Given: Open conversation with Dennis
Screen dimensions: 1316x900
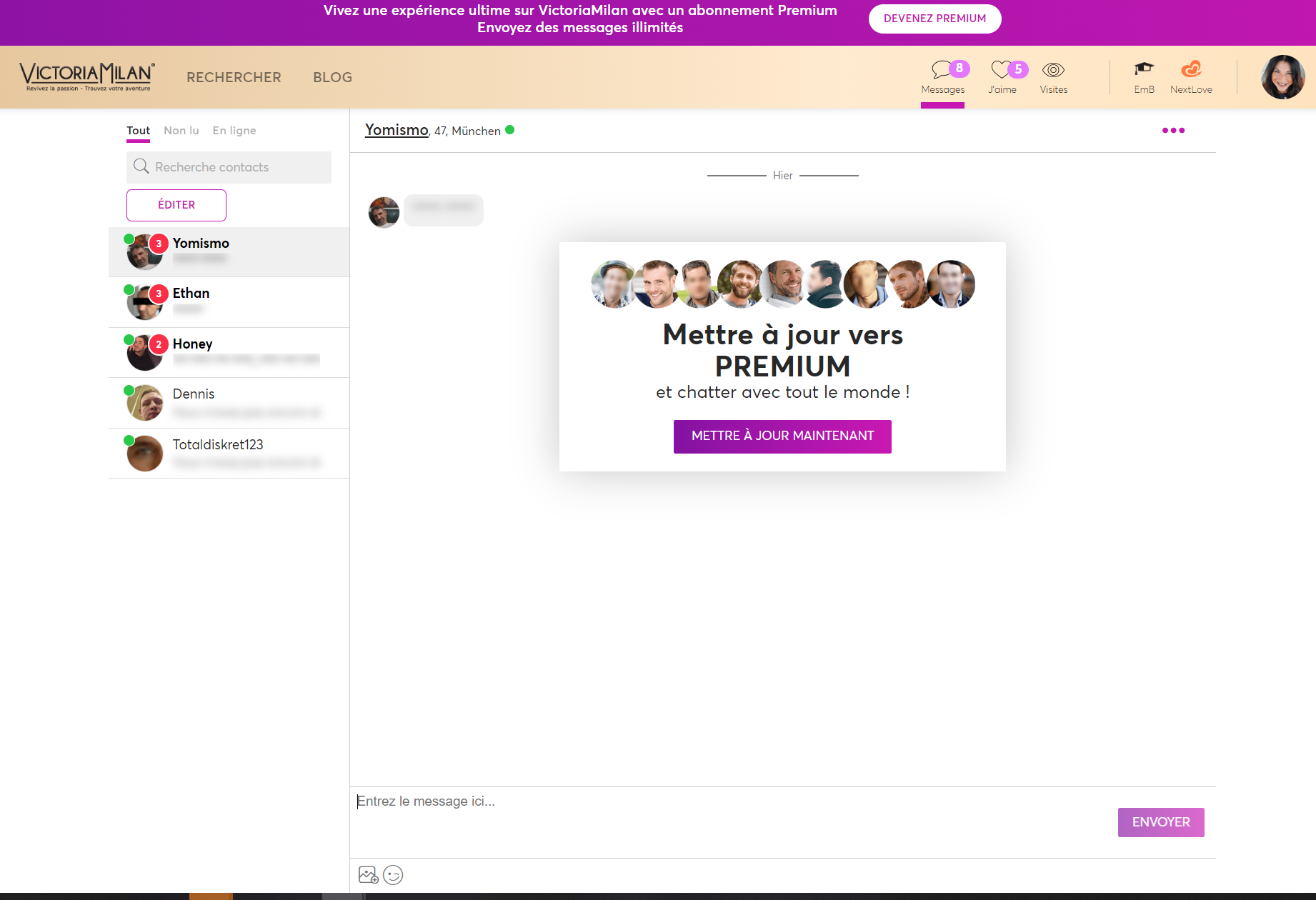Looking at the screenshot, I should 229,403.
